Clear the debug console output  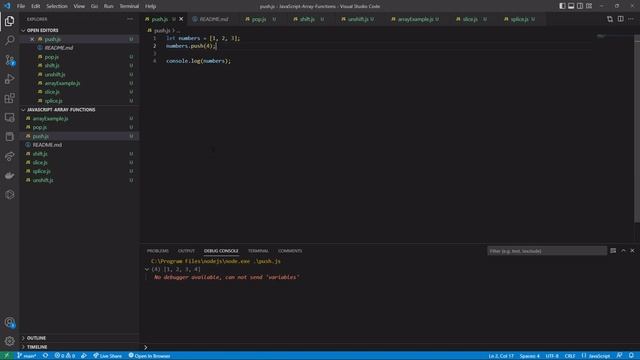[x=613, y=251]
